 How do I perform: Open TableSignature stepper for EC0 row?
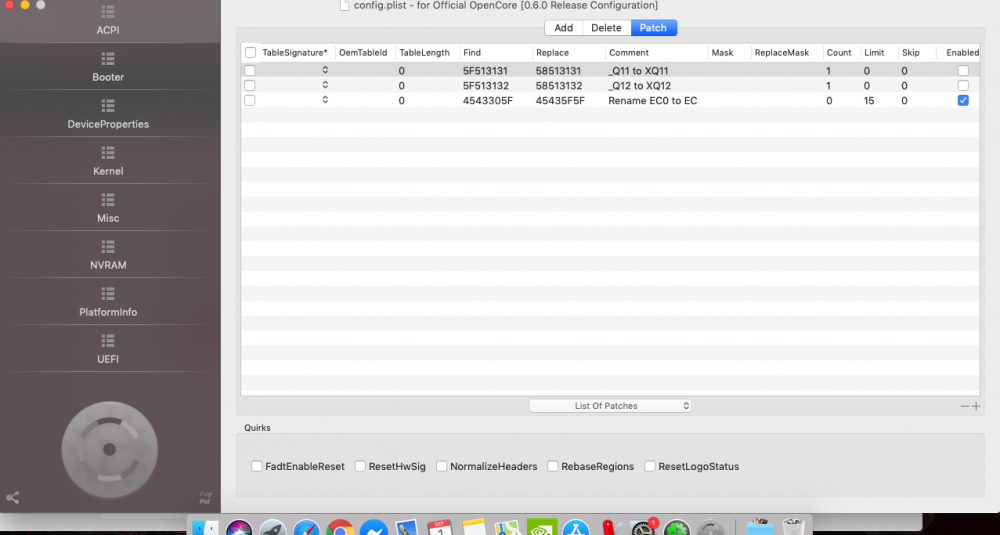pyautogui.click(x=325, y=101)
